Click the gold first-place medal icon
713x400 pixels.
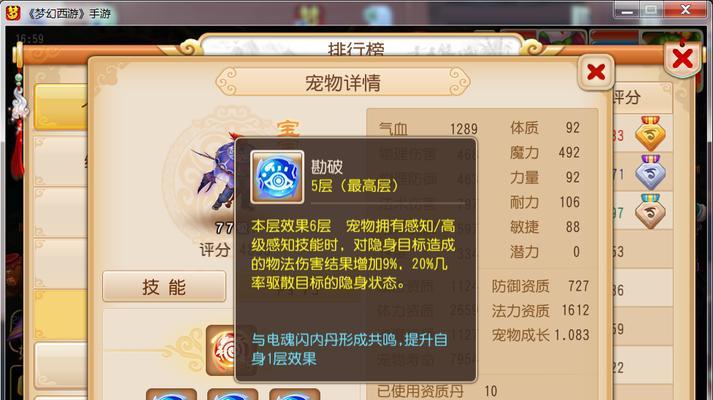[x=650, y=133]
